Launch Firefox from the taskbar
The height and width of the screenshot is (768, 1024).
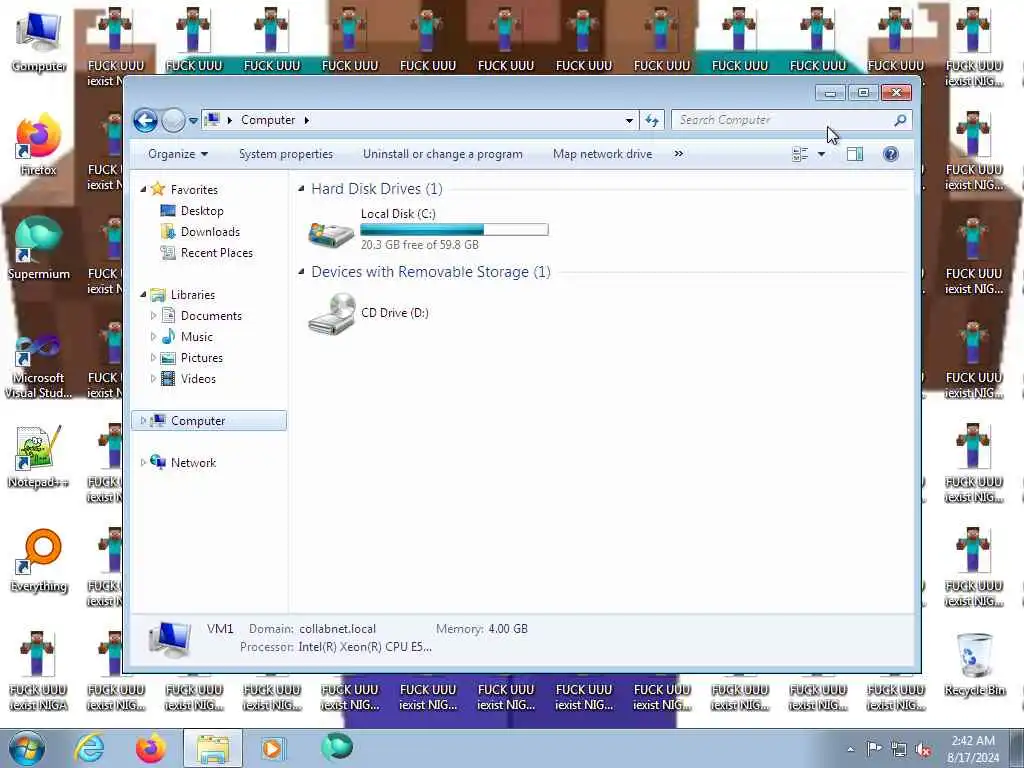150,748
